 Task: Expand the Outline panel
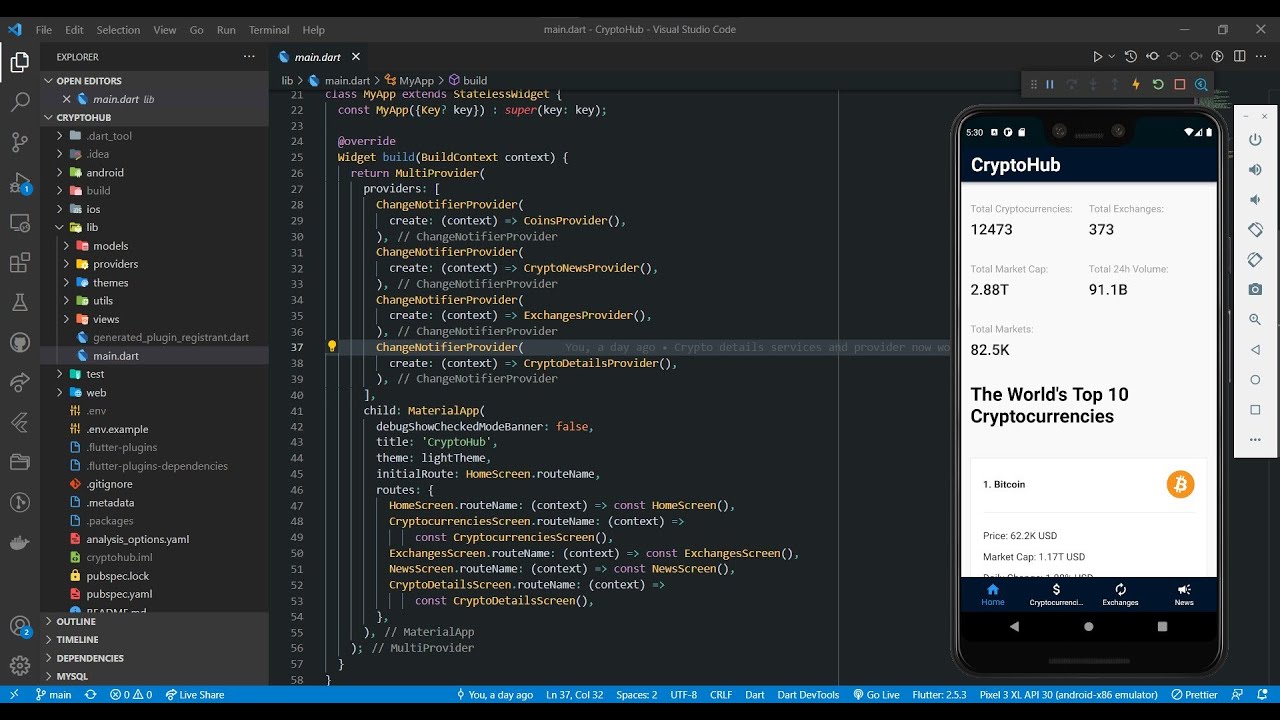154,621
